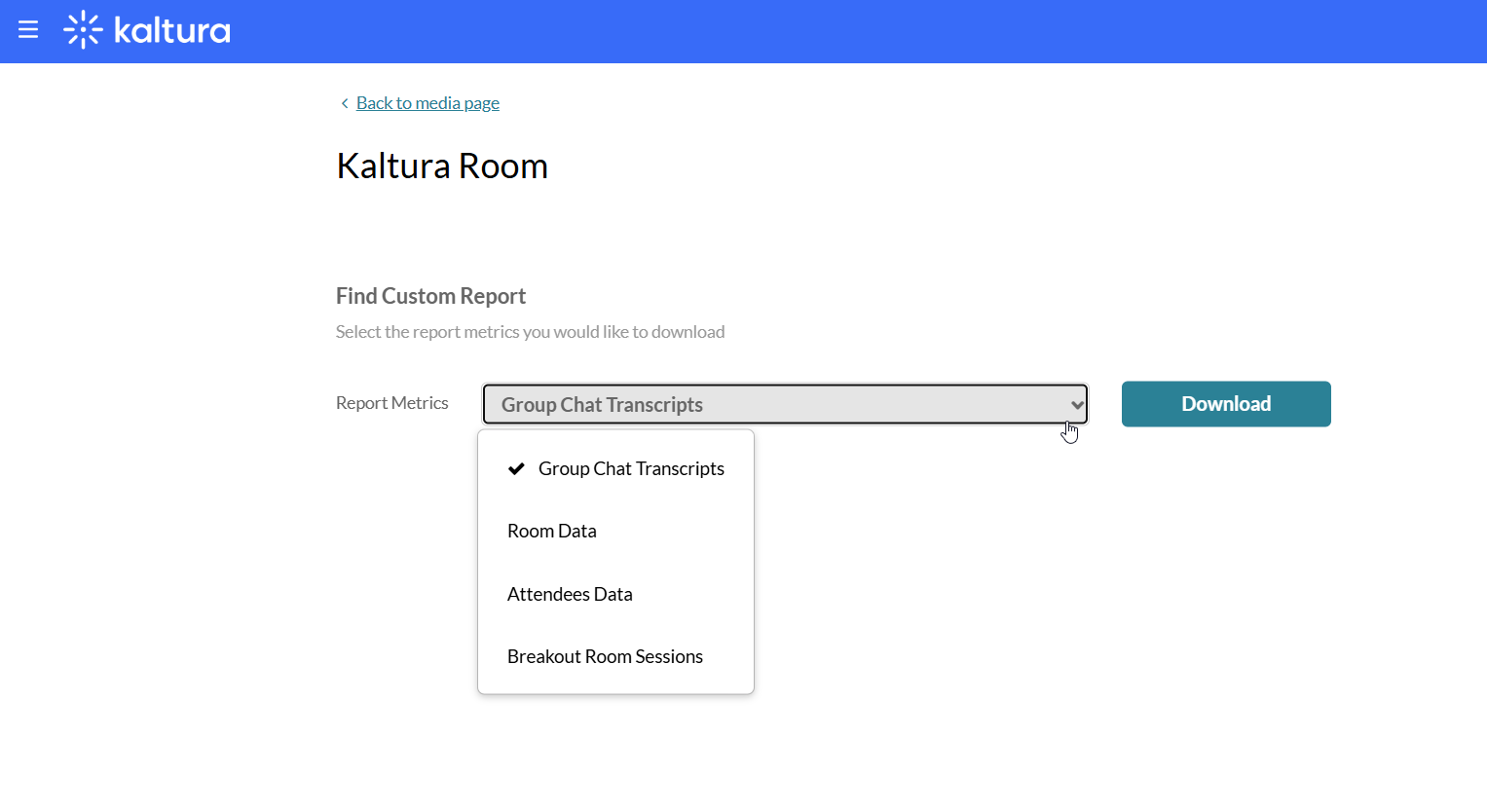Image resolution: width=1487 pixels, height=812 pixels.
Task: Select Group Chat Transcripts option
Action: pos(615,469)
